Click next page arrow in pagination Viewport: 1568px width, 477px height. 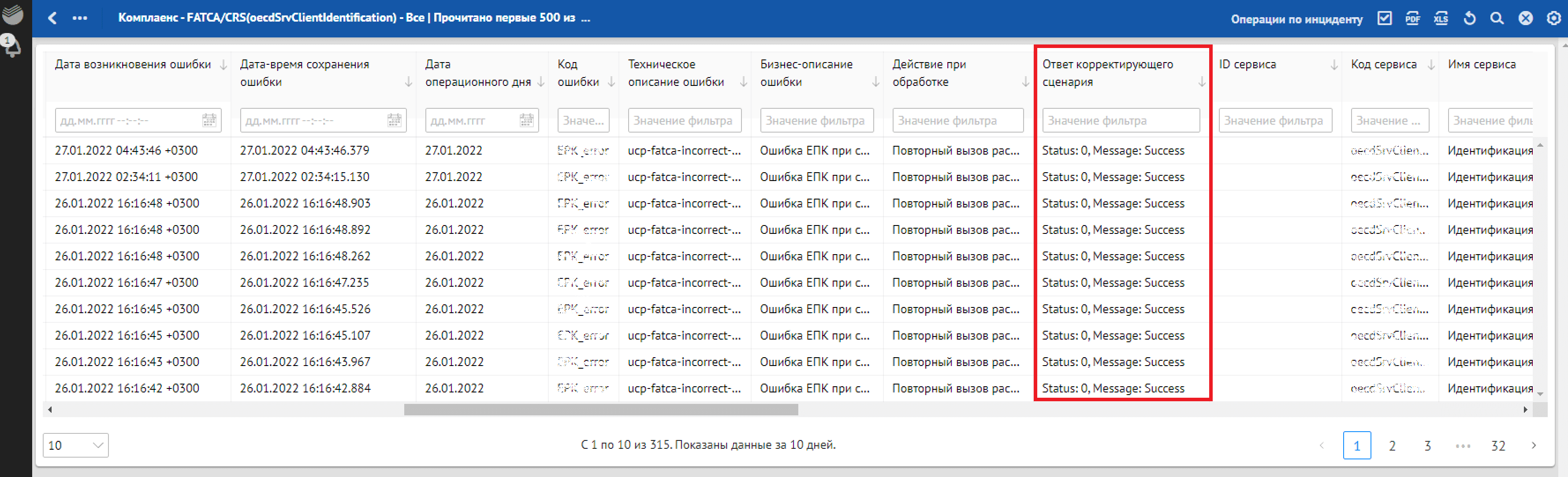1533,445
